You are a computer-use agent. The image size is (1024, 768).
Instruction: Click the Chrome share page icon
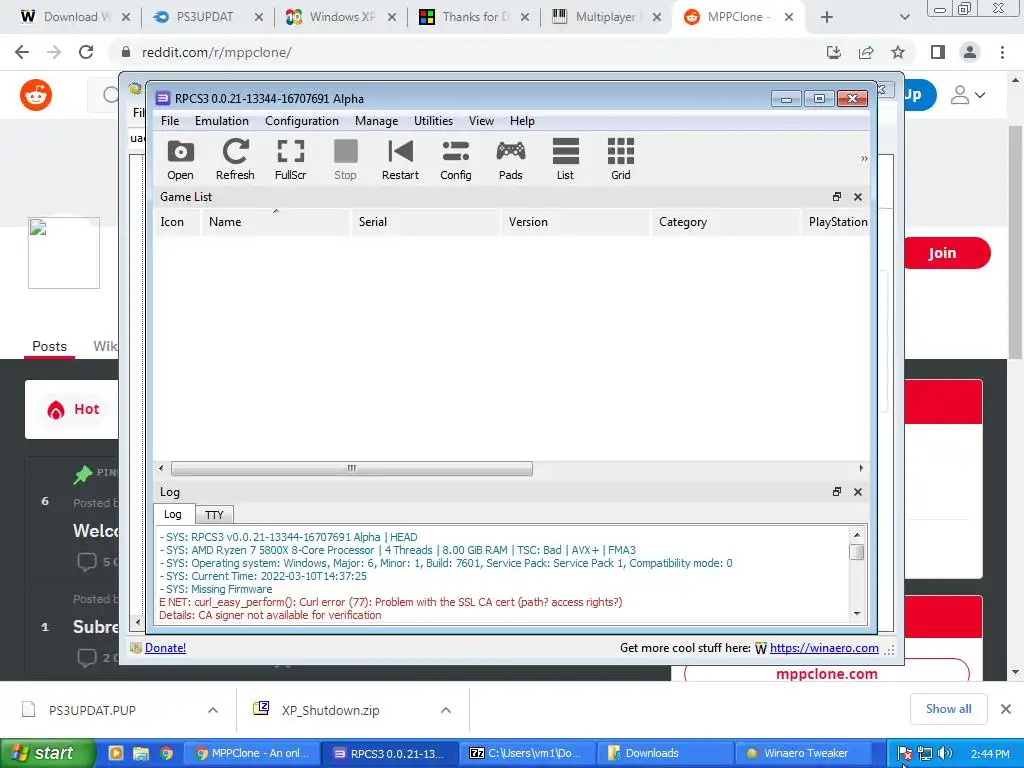pos(866,52)
